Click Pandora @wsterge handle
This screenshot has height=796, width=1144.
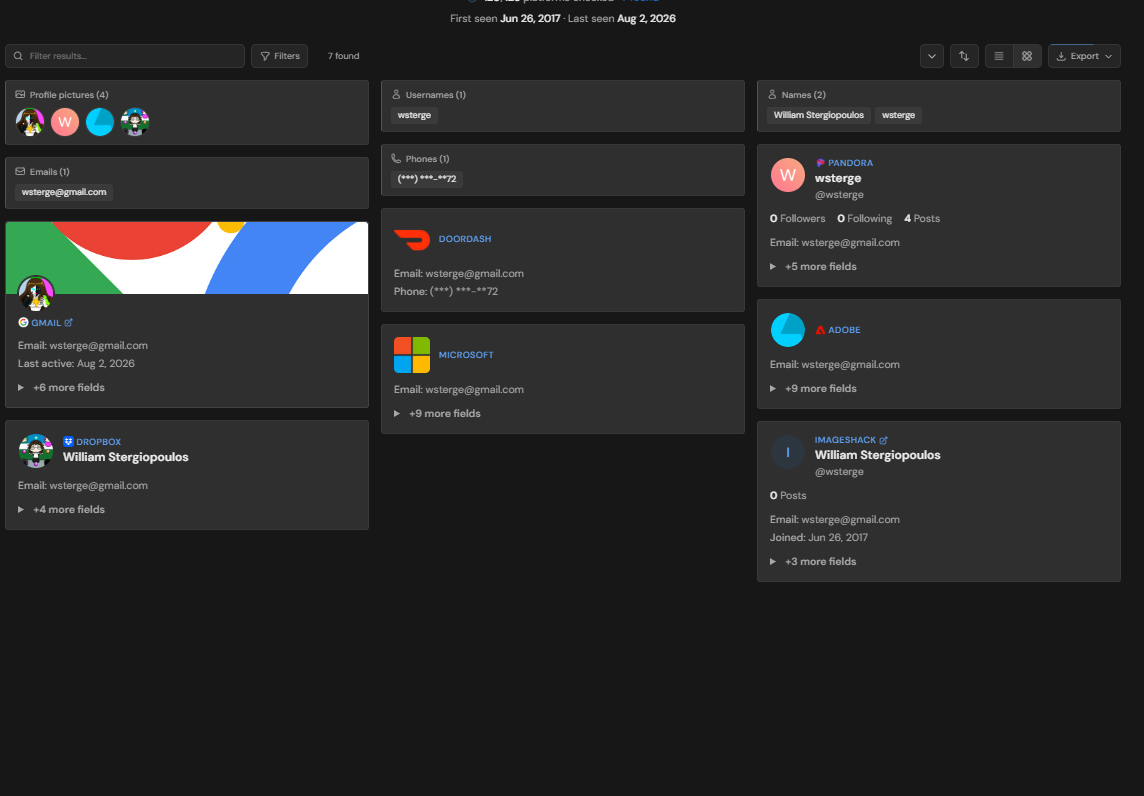tap(839, 195)
